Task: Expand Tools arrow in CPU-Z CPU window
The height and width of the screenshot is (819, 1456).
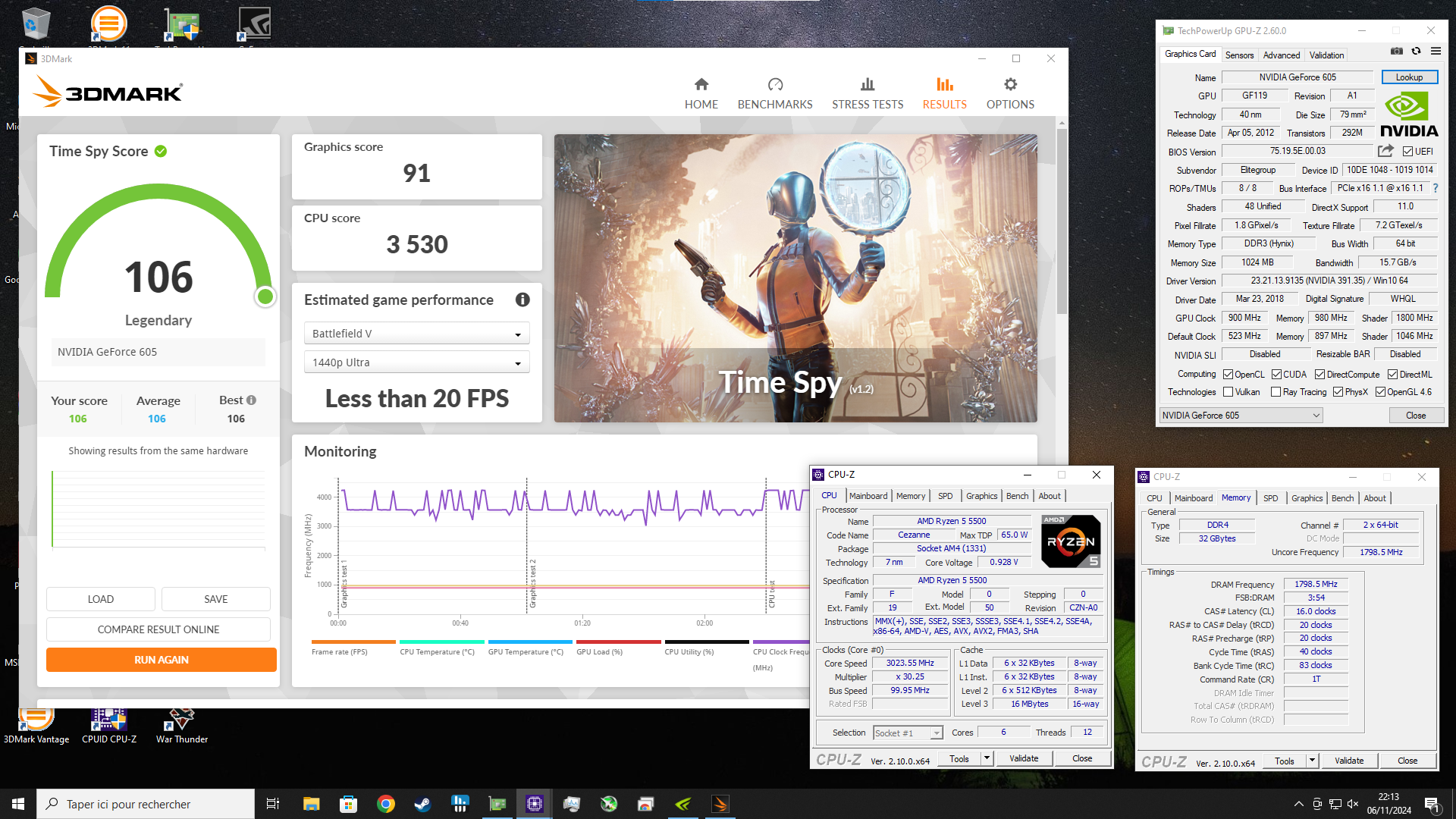Action: click(x=987, y=758)
